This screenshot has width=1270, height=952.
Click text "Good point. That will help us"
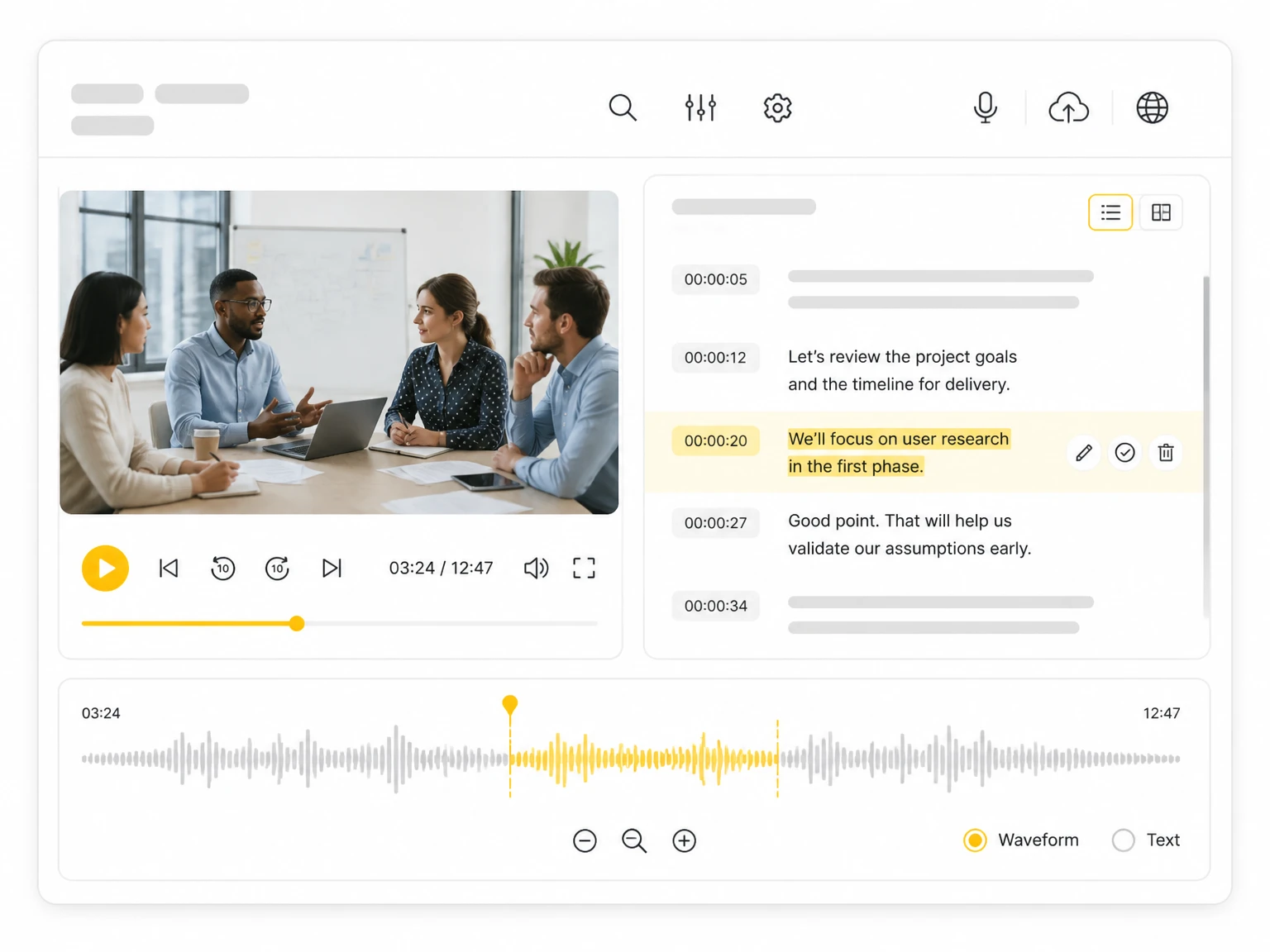click(x=900, y=521)
